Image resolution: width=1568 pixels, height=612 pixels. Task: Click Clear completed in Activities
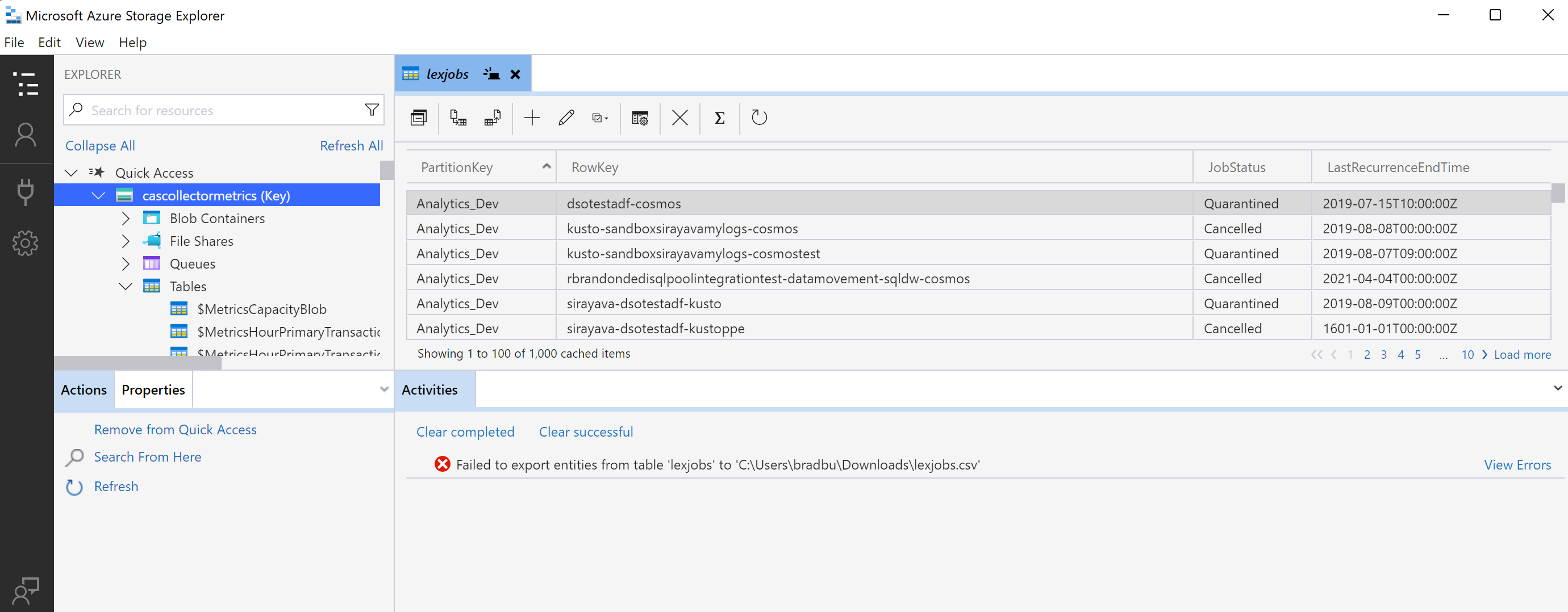click(465, 431)
